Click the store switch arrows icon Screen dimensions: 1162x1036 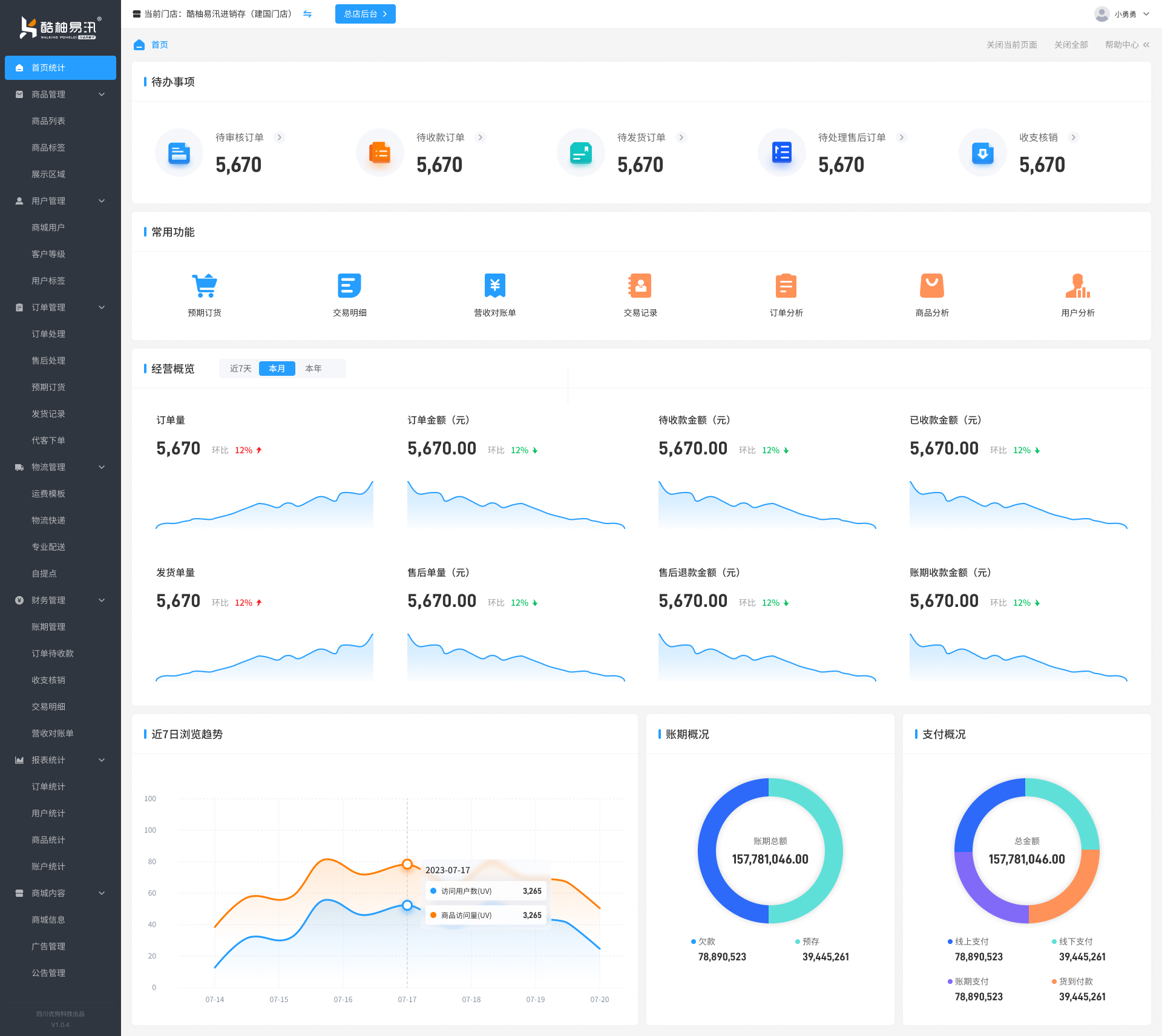click(307, 14)
